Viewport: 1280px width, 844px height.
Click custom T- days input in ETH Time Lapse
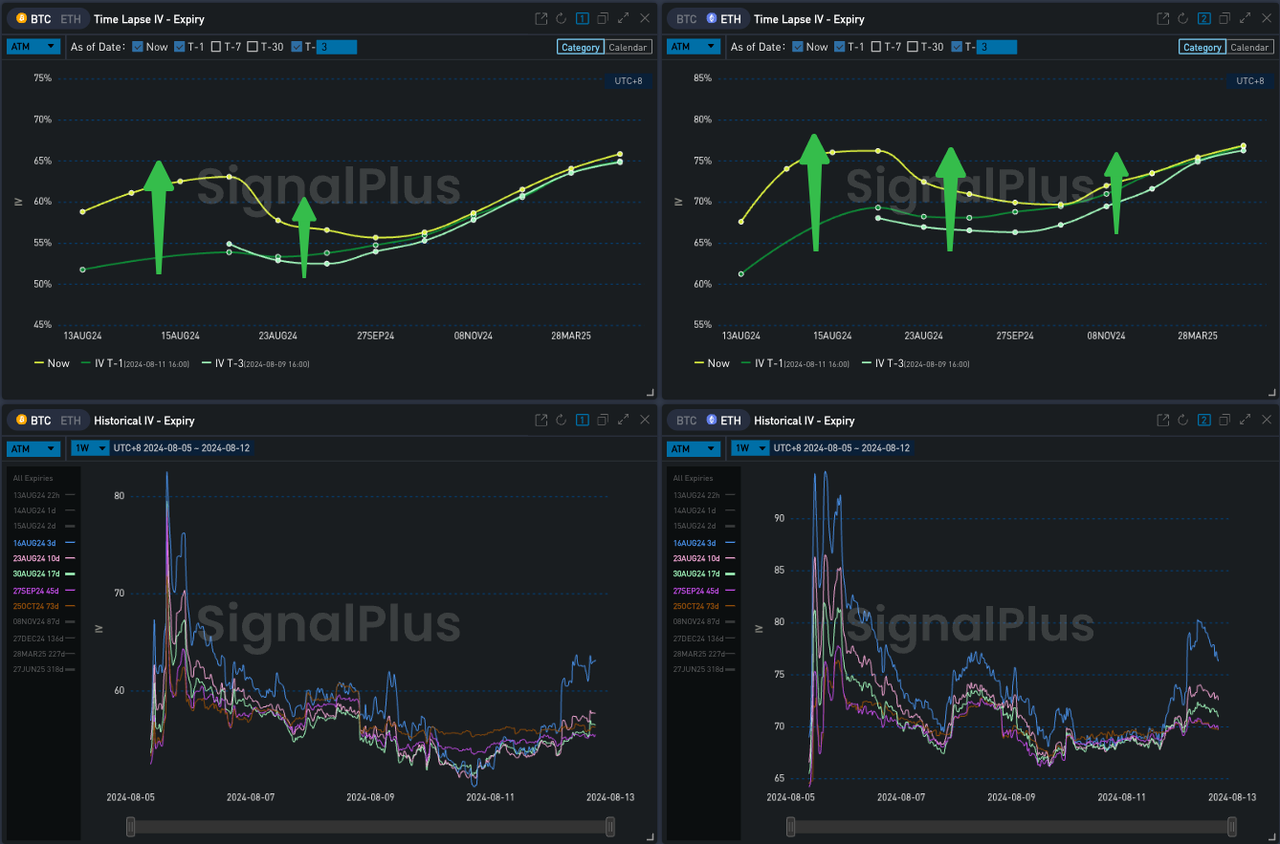pos(996,47)
